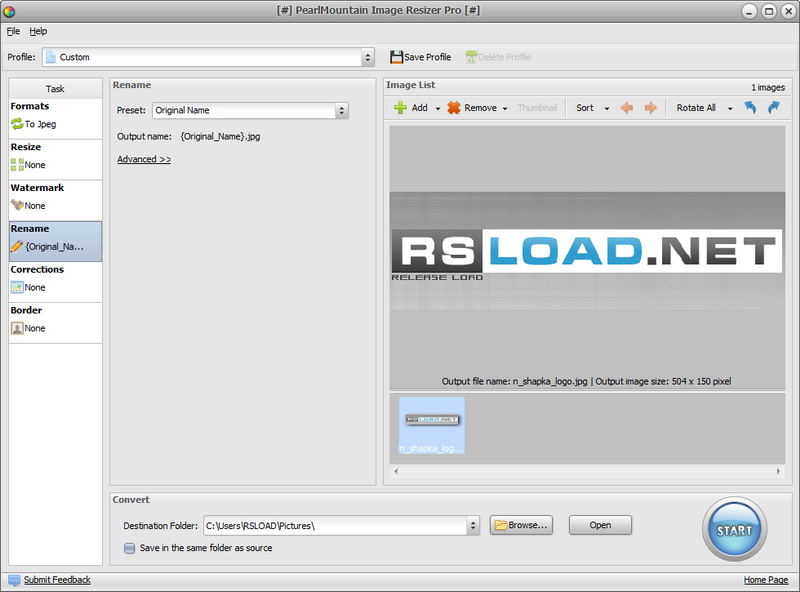Image resolution: width=800 pixels, height=592 pixels.
Task: Click the green plus Add icon
Action: tap(401, 108)
